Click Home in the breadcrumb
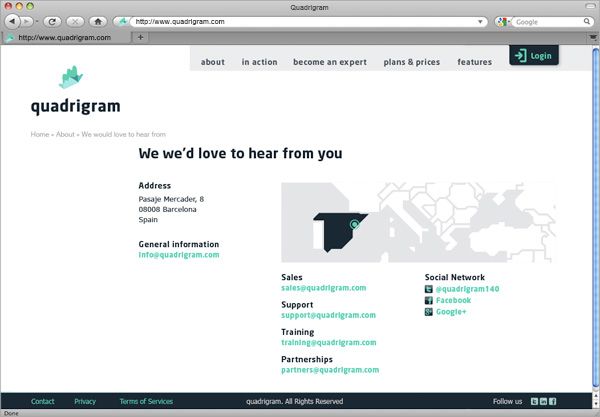This screenshot has height=417, width=600. pos(40,134)
